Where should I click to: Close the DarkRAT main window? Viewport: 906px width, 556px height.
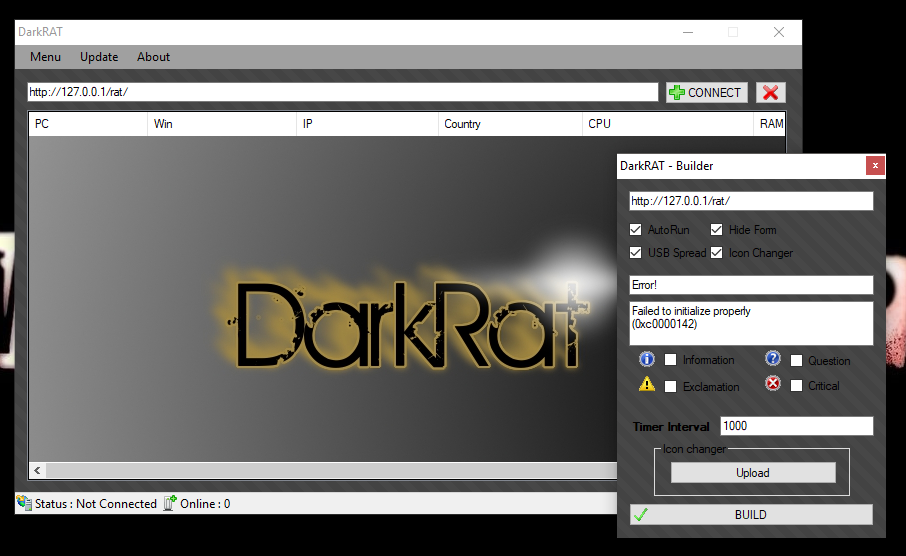pyautogui.click(x=779, y=32)
